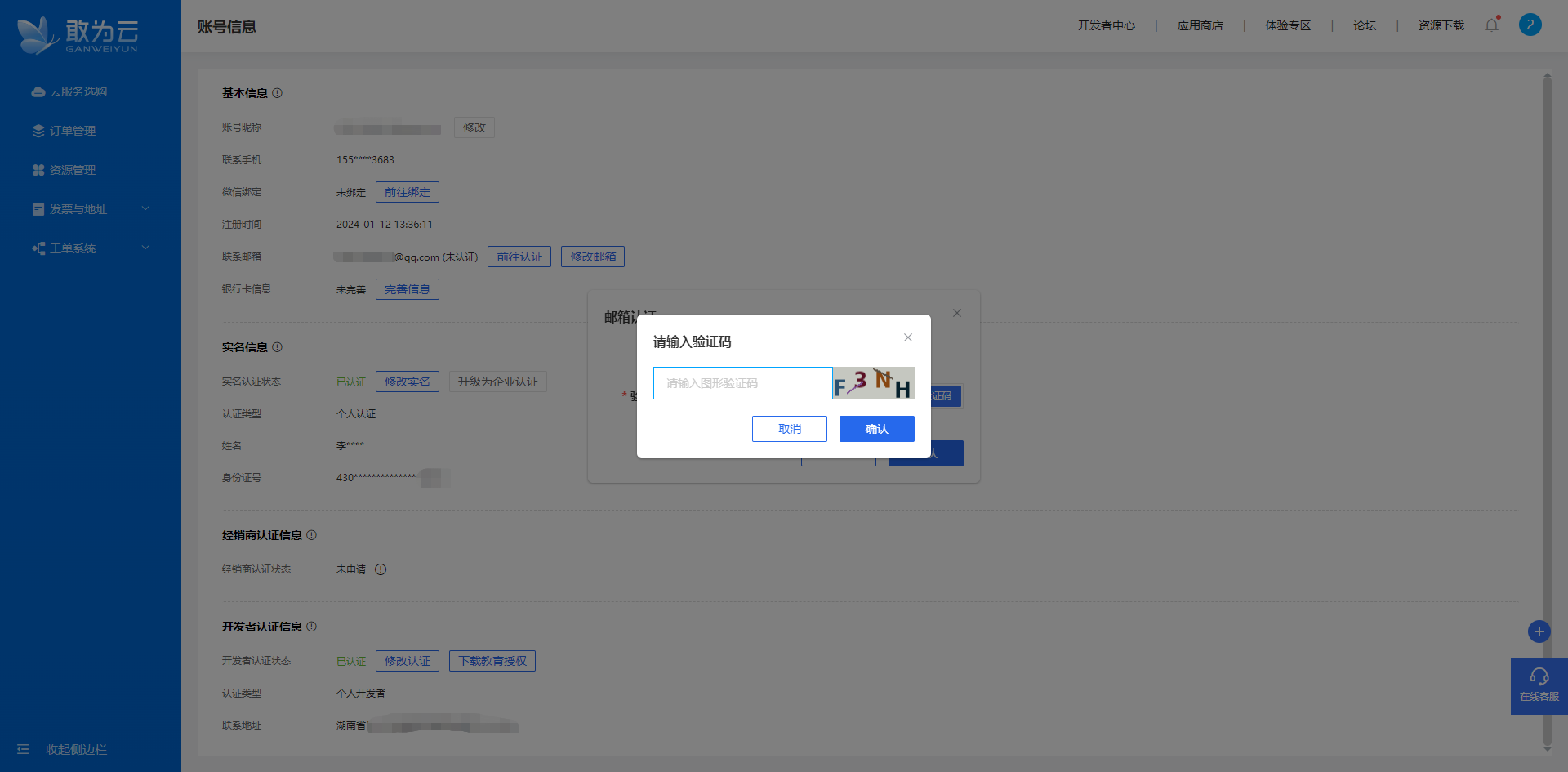Image resolution: width=1568 pixels, height=772 pixels.
Task: Click 修改 button beside account nickname
Action: click(474, 127)
